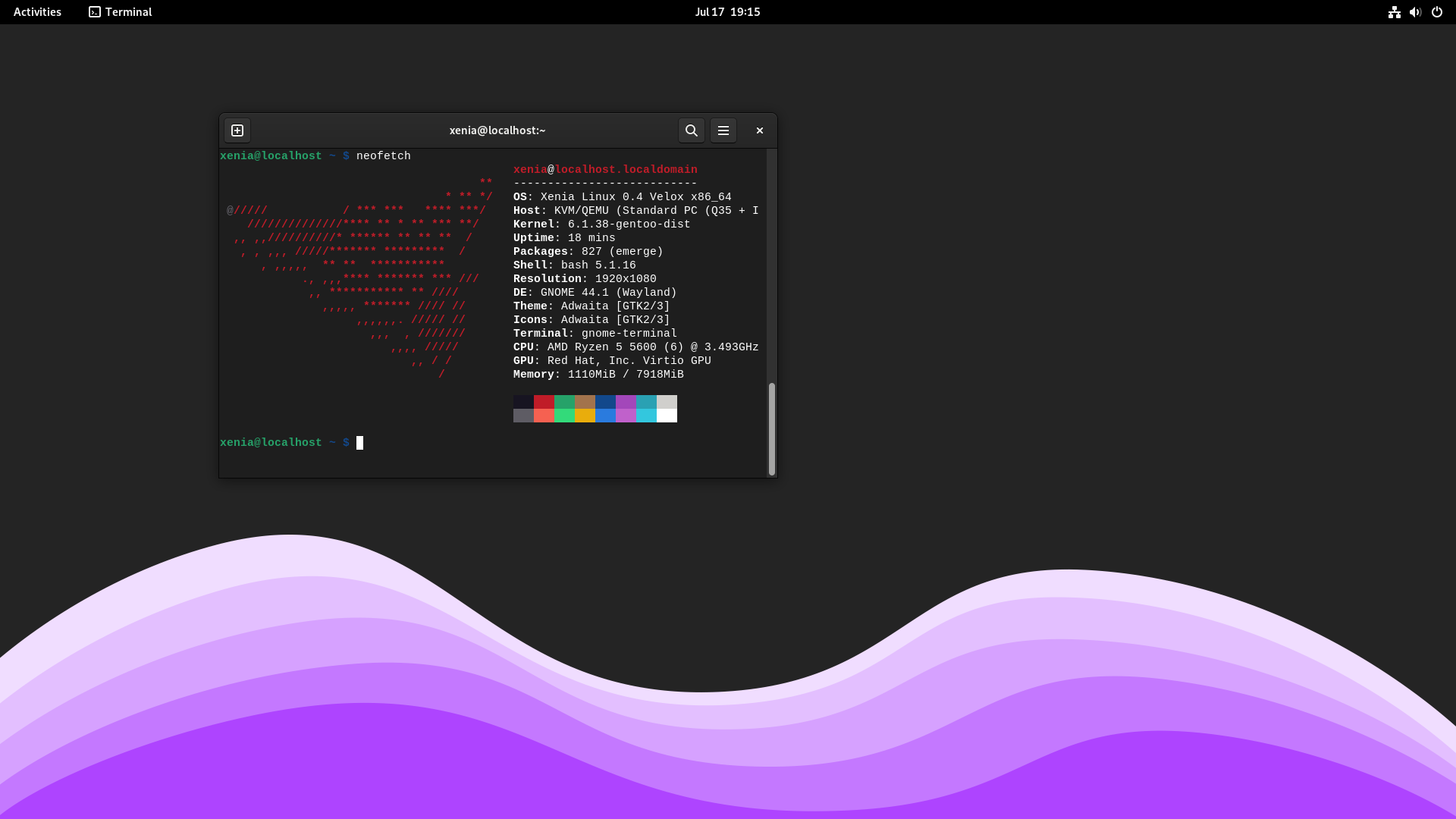Open the Activities overview

[x=37, y=12]
